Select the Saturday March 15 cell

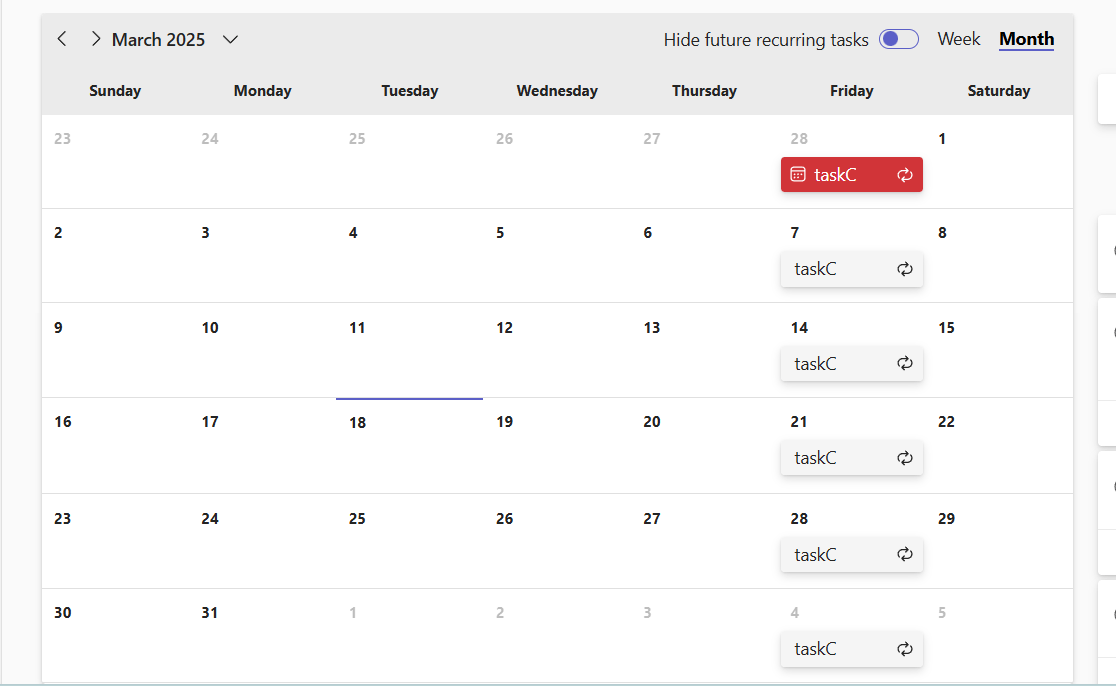point(999,350)
